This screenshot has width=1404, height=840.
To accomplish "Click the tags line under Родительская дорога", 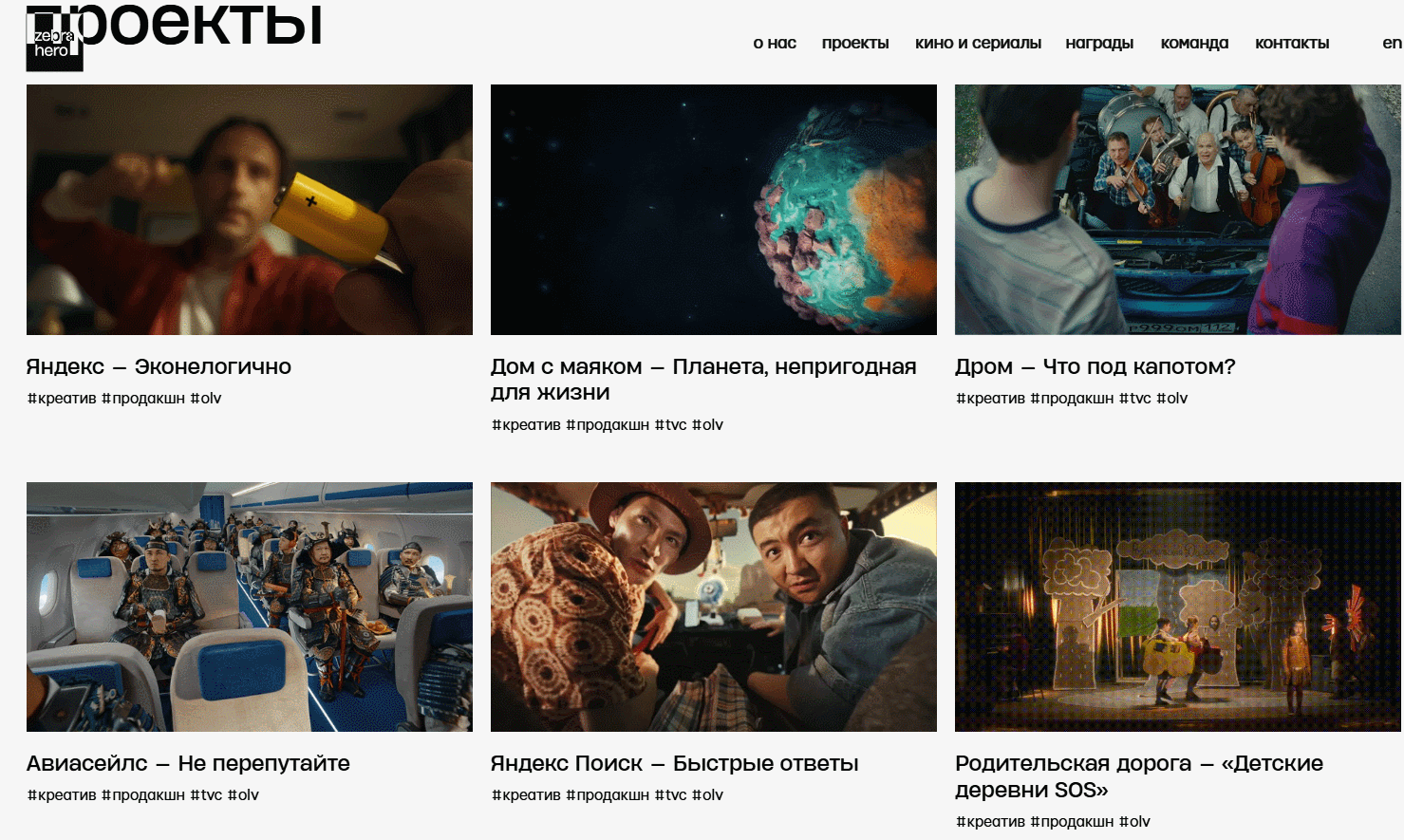I will coord(1053,822).
